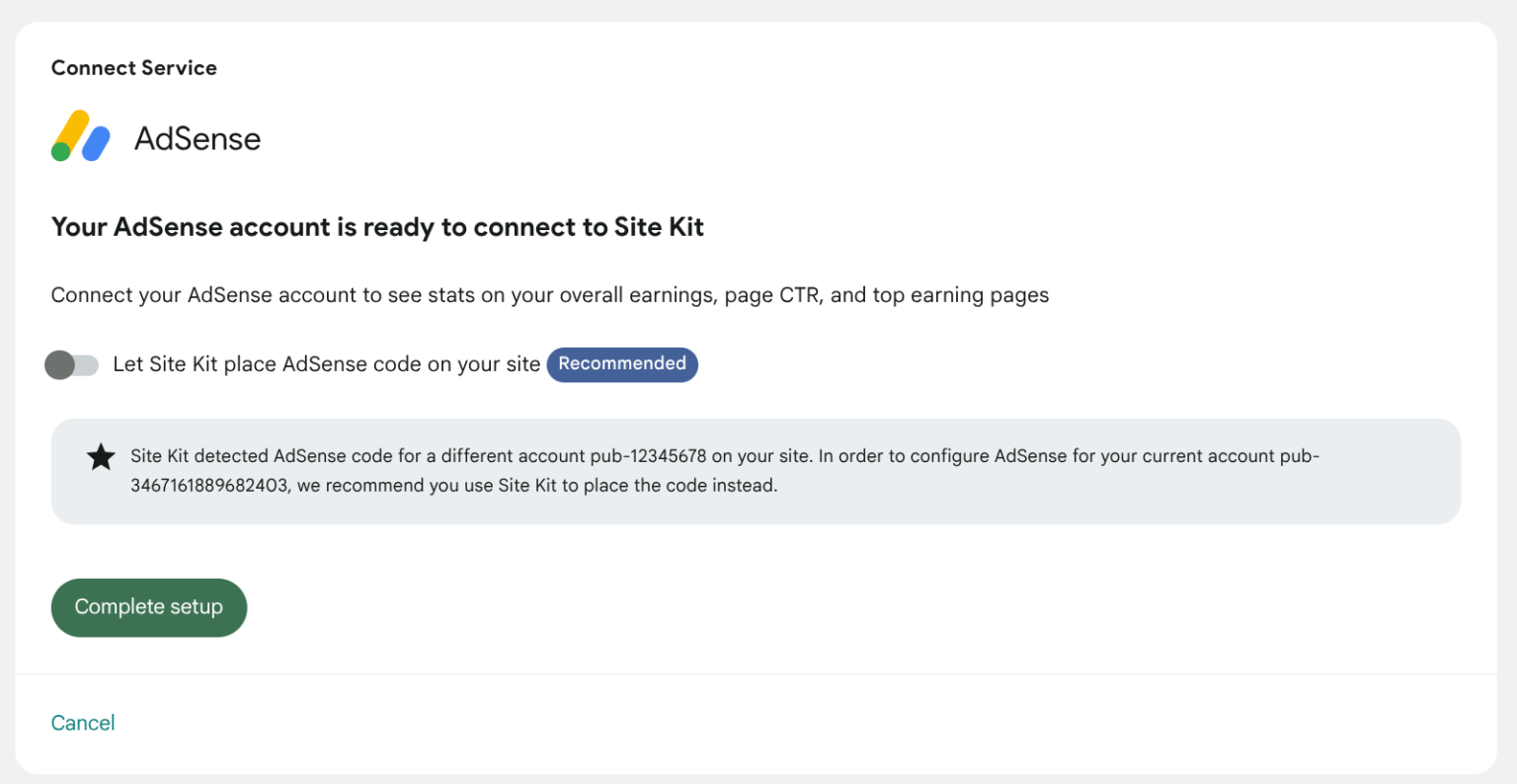Select the Connect Service header

click(x=133, y=67)
